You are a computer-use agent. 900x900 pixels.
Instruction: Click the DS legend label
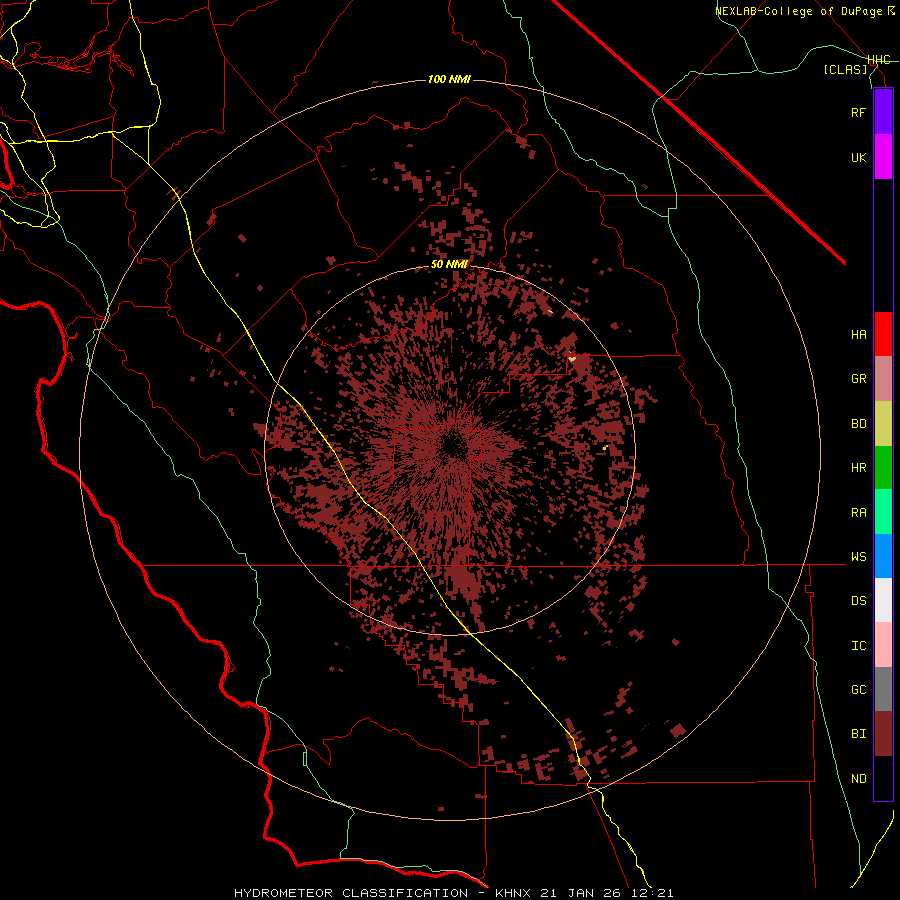[x=858, y=601]
